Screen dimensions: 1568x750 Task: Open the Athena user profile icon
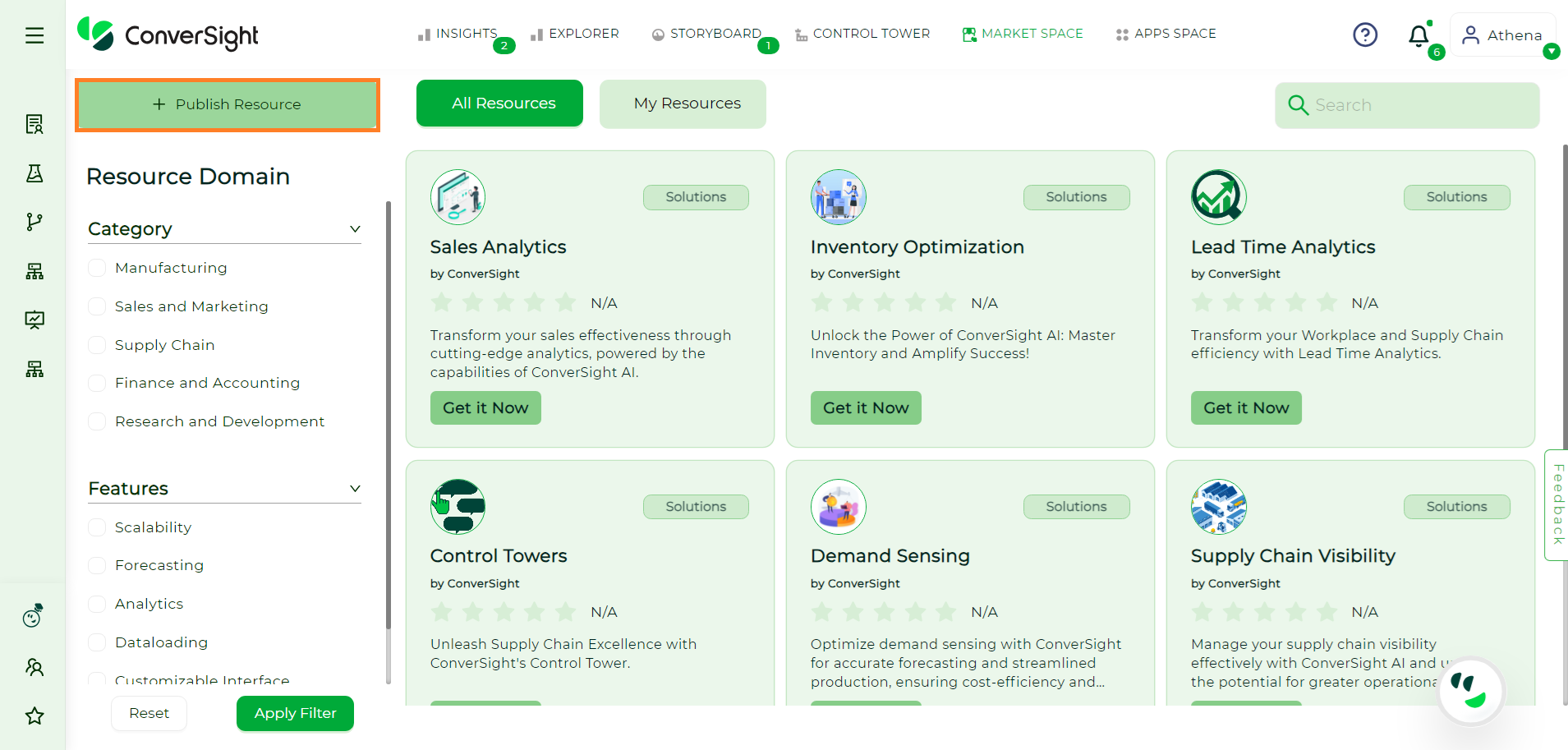[1470, 35]
